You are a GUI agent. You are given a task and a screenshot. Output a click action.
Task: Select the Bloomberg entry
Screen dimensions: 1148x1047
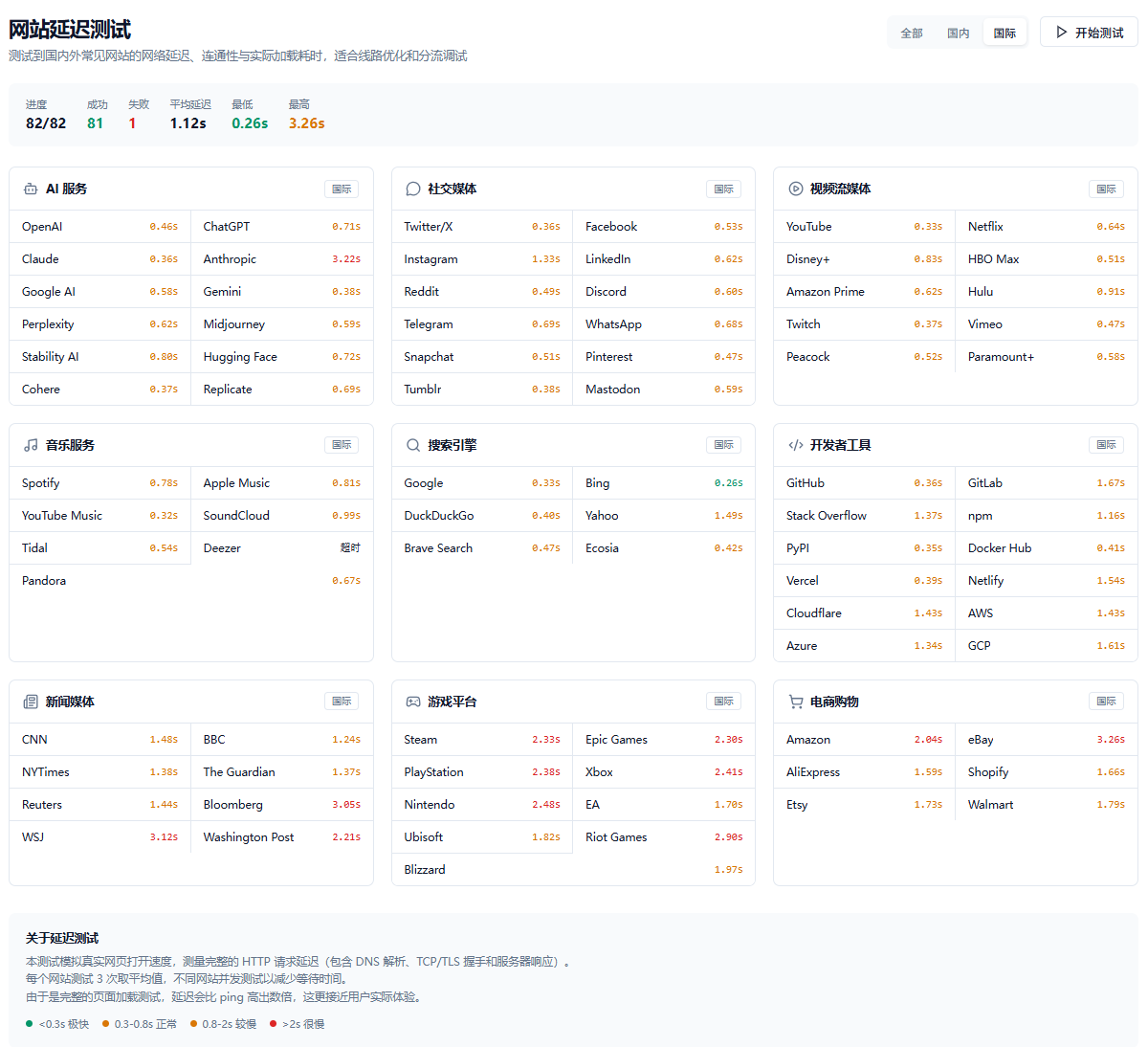(282, 805)
